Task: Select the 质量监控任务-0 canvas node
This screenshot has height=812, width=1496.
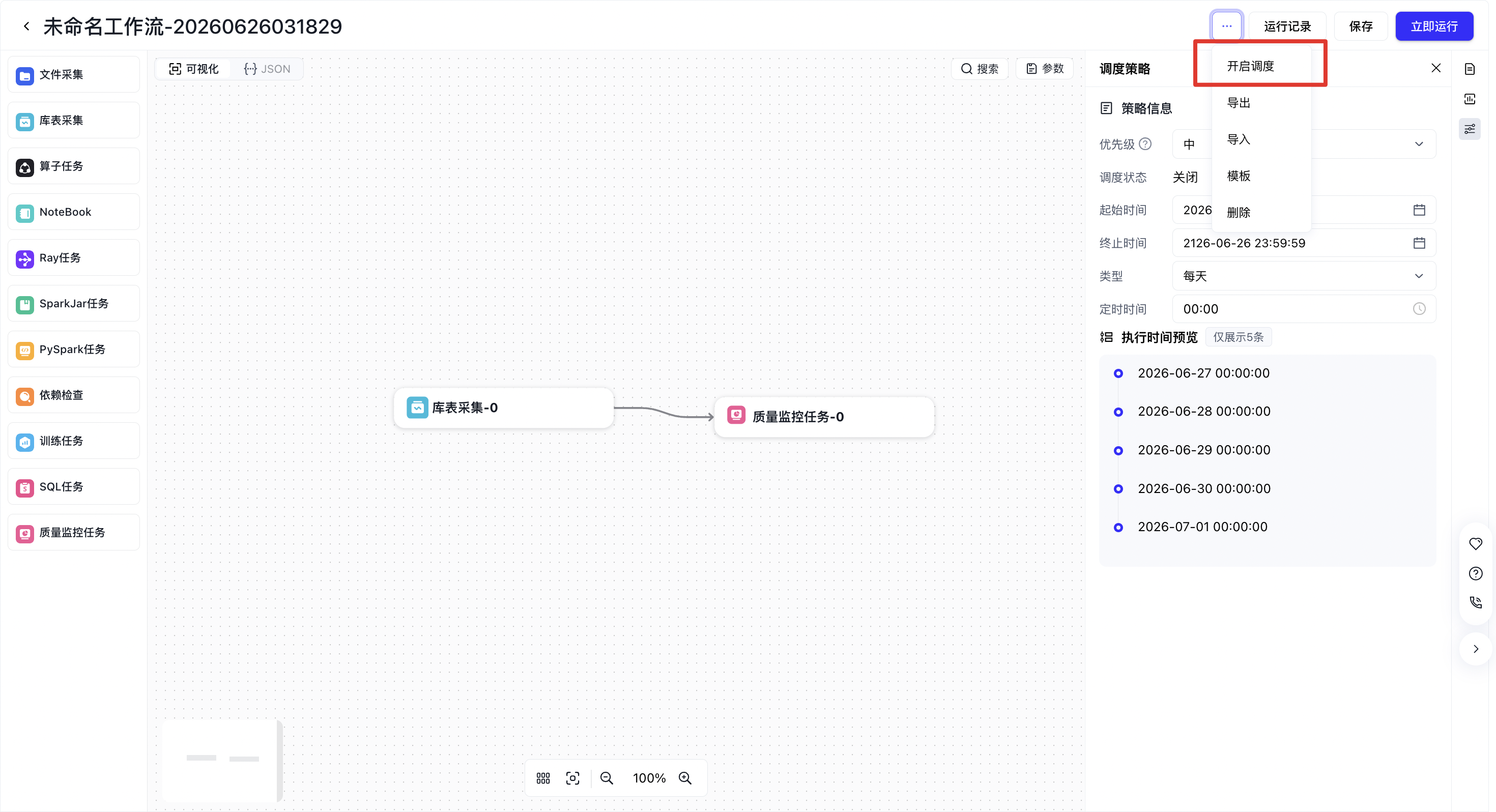Action: coord(824,417)
